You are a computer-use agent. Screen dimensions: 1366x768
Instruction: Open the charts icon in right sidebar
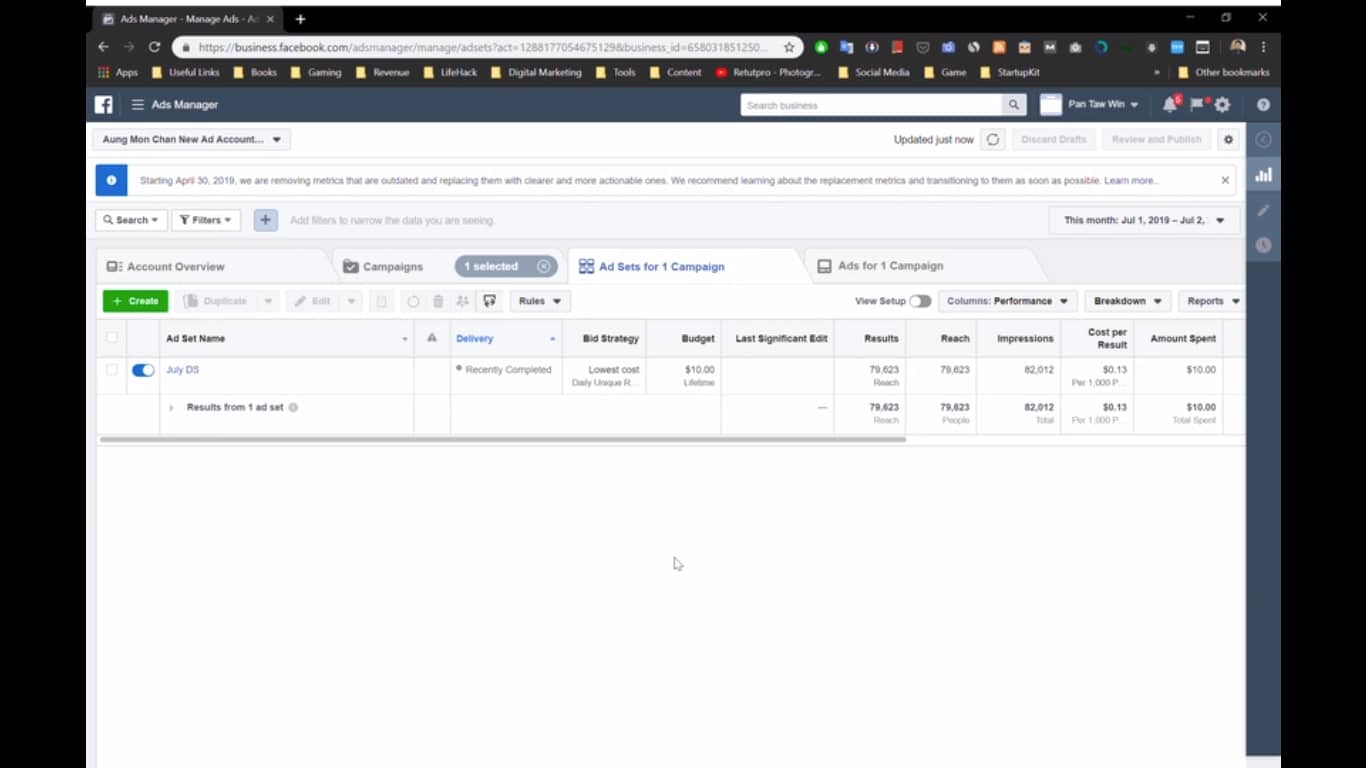coord(1264,175)
